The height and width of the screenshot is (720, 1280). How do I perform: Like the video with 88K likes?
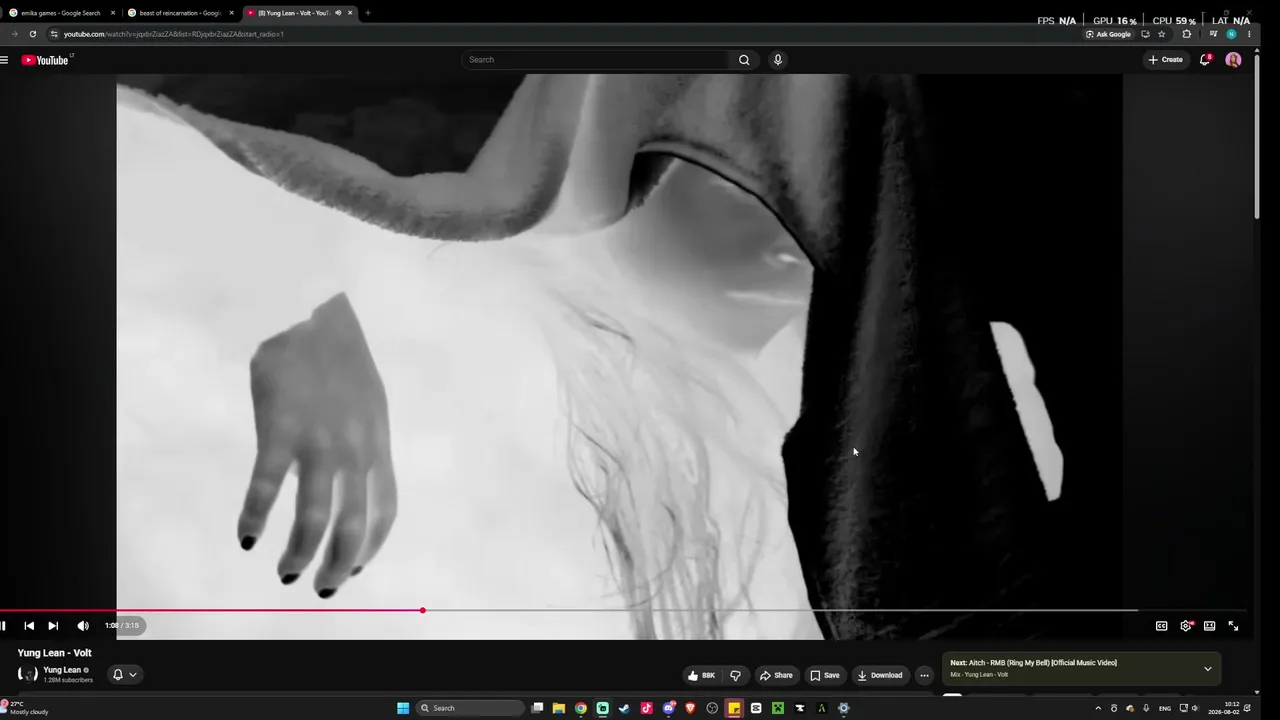coord(701,675)
